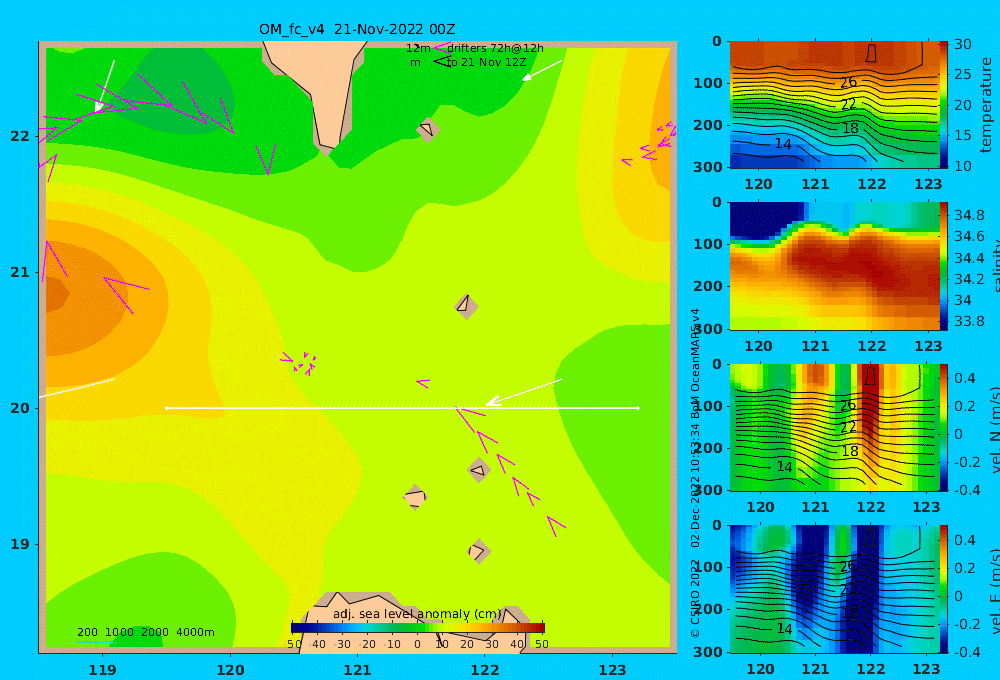Click the '0.4' value on vel. N color bar
1000x680 pixels.
tap(965, 378)
